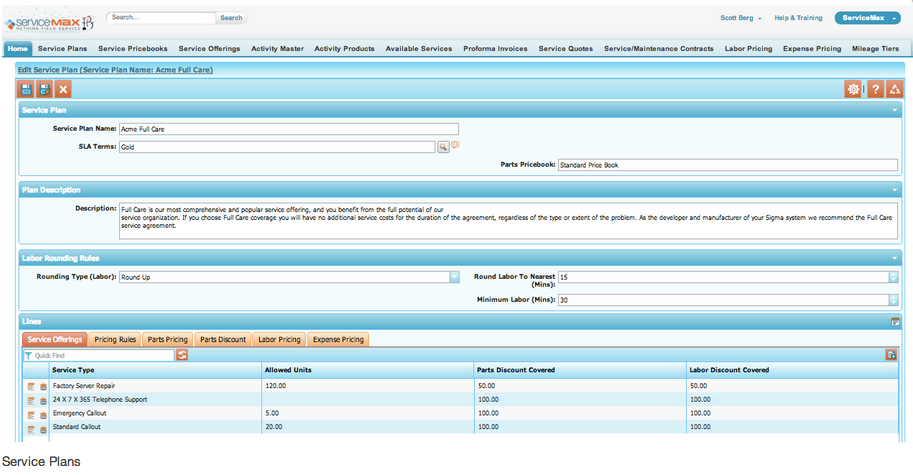
Task: Open Scott Berg user dropdown
Action: click(741, 18)
